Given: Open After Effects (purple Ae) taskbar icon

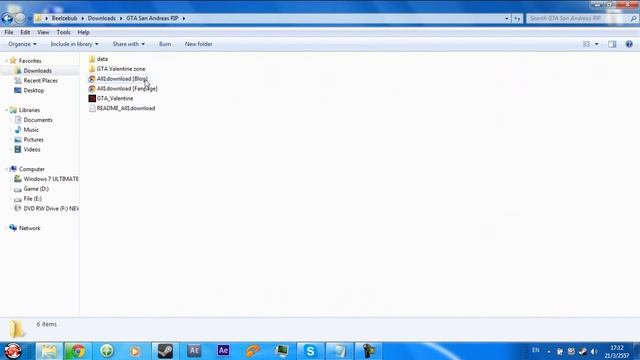Looking at the screenshot, I should pyautogui.click(x=223, y=351).
